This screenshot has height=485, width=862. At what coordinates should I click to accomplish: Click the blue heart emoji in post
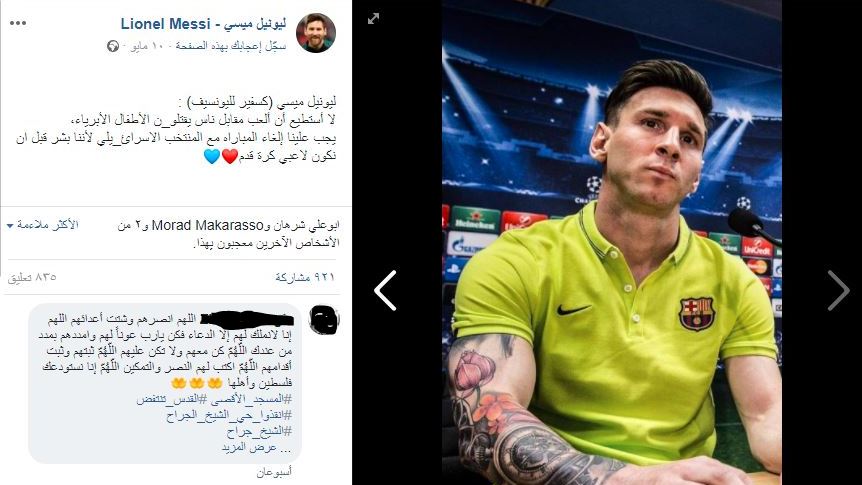point(212,156)
